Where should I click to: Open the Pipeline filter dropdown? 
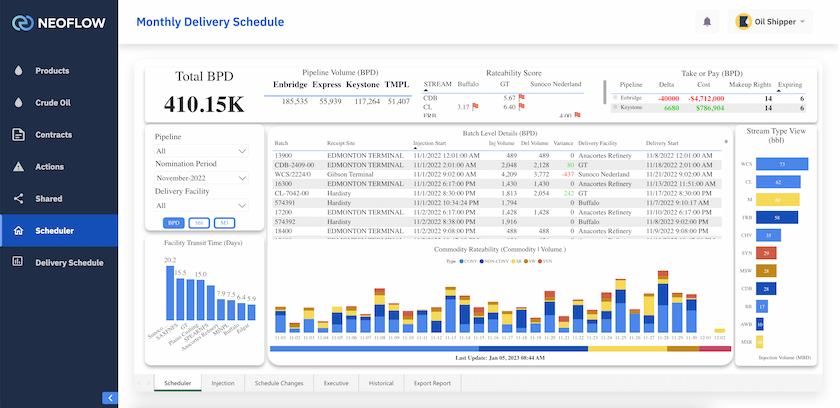[201, 151]
